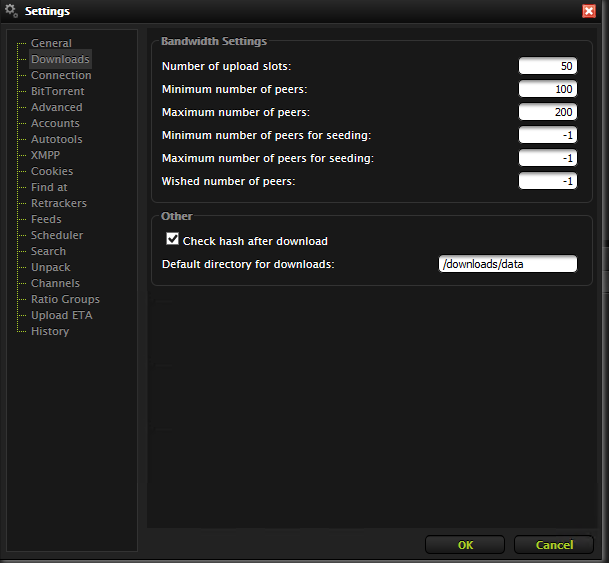Open Accounts settings
The image size is (609, 563).
[x=55, y=123]
